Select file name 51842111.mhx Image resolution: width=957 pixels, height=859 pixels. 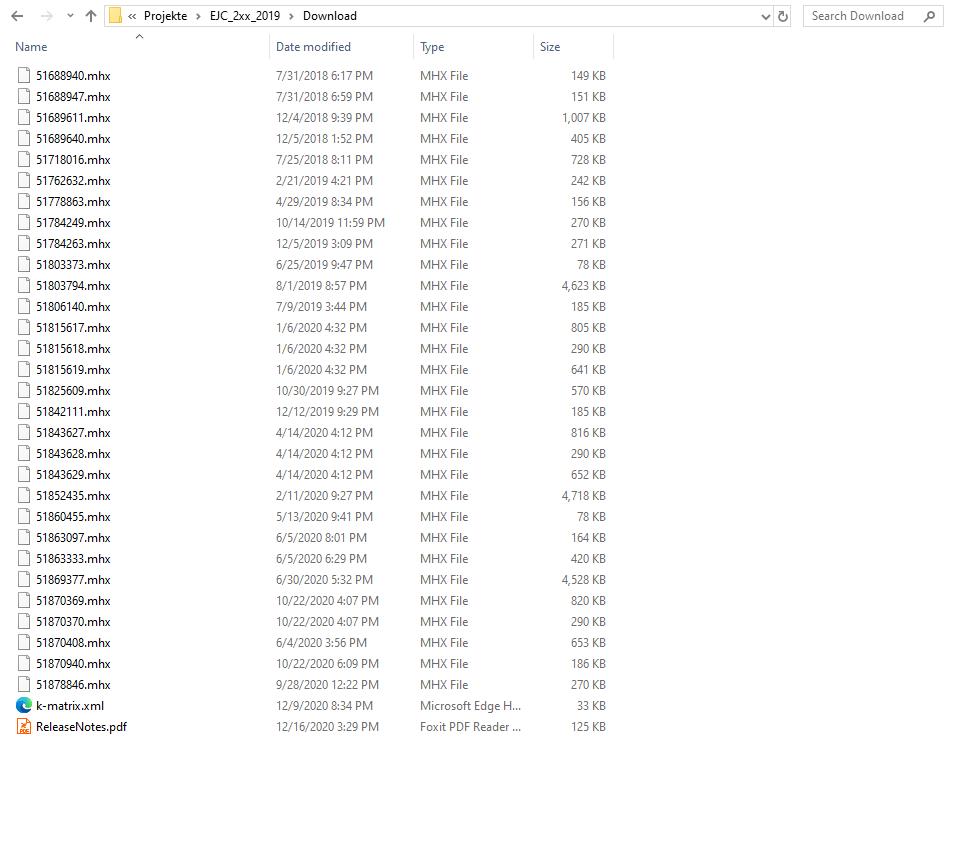click(x=73, y=411)
